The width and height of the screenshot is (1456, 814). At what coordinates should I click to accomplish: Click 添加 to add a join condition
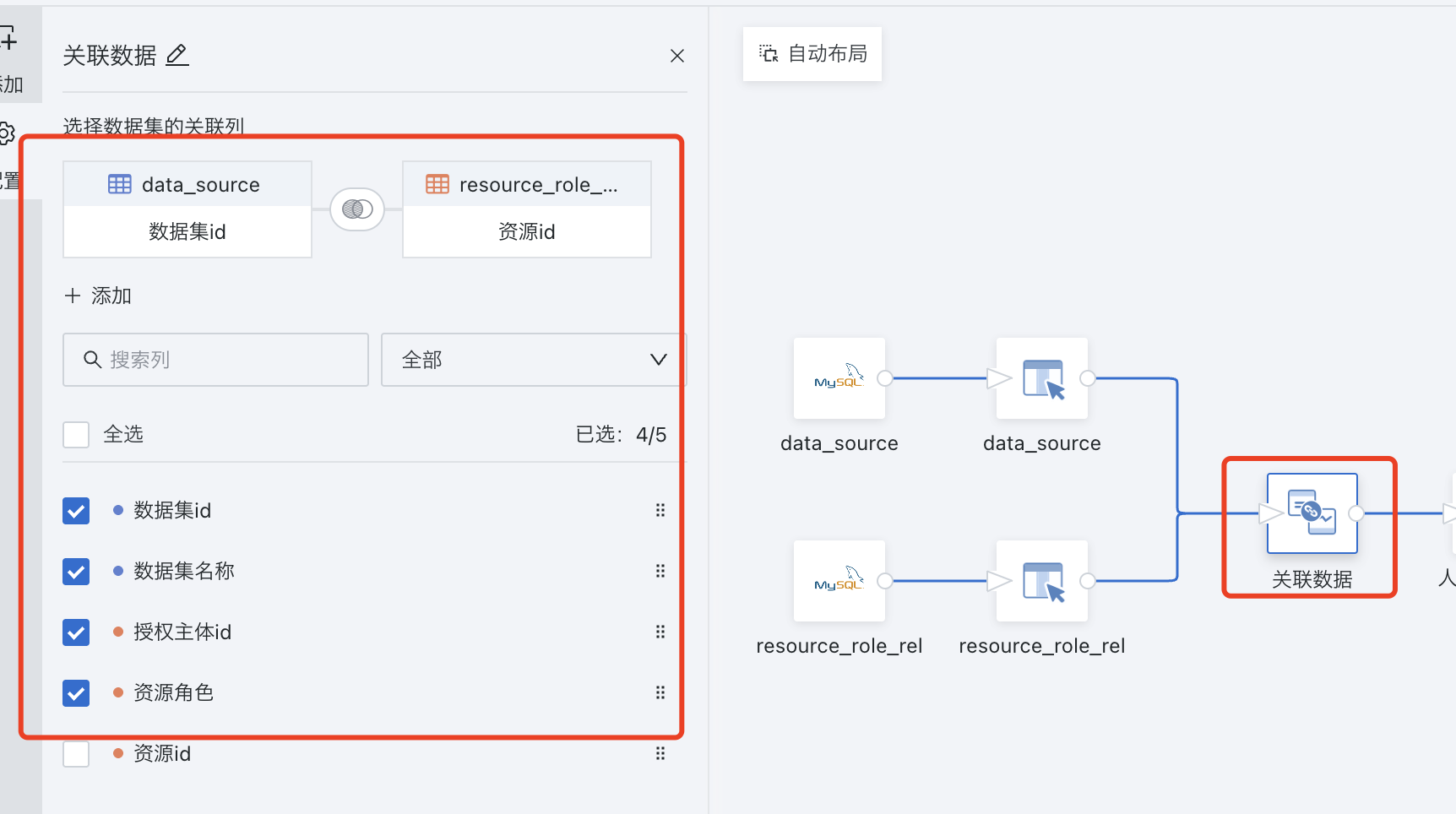coord(99,296)
